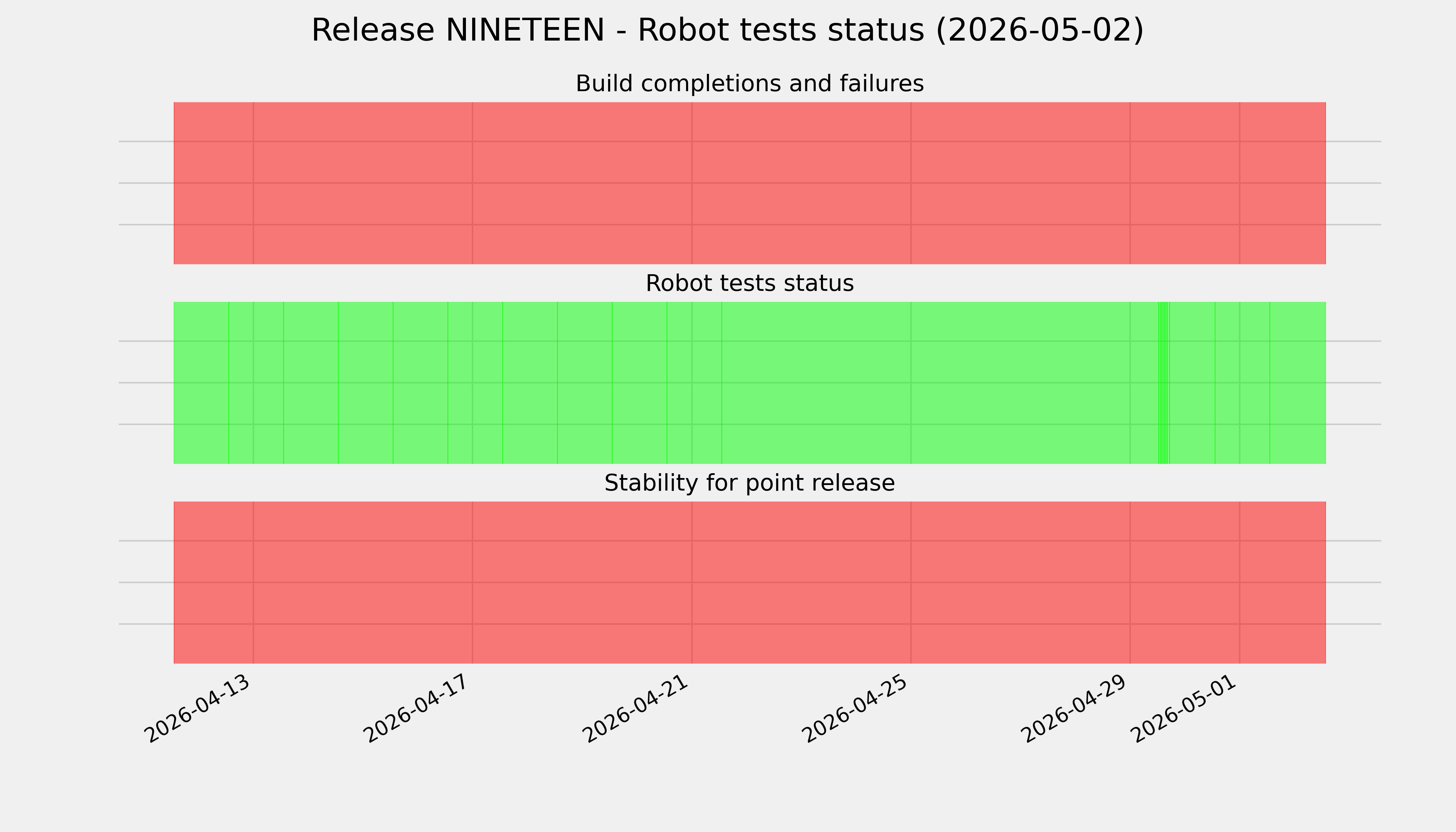Click the red Build completions band

click(749, 183)
